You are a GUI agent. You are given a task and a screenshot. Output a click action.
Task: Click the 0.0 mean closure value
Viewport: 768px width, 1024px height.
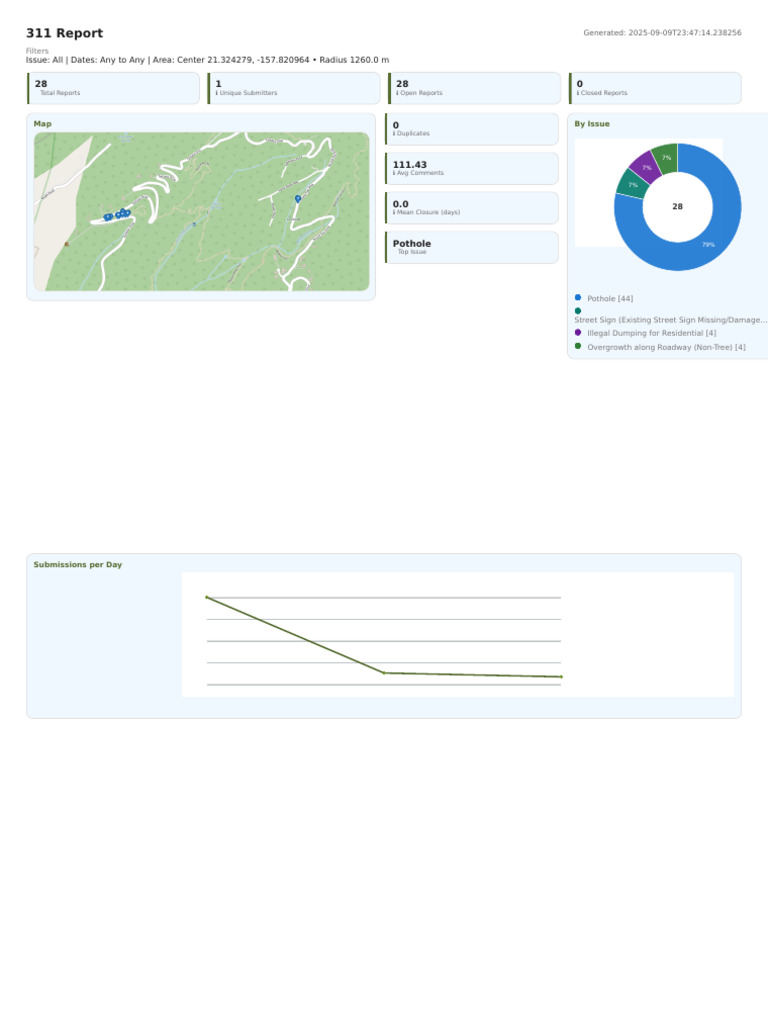click(400, 204)
